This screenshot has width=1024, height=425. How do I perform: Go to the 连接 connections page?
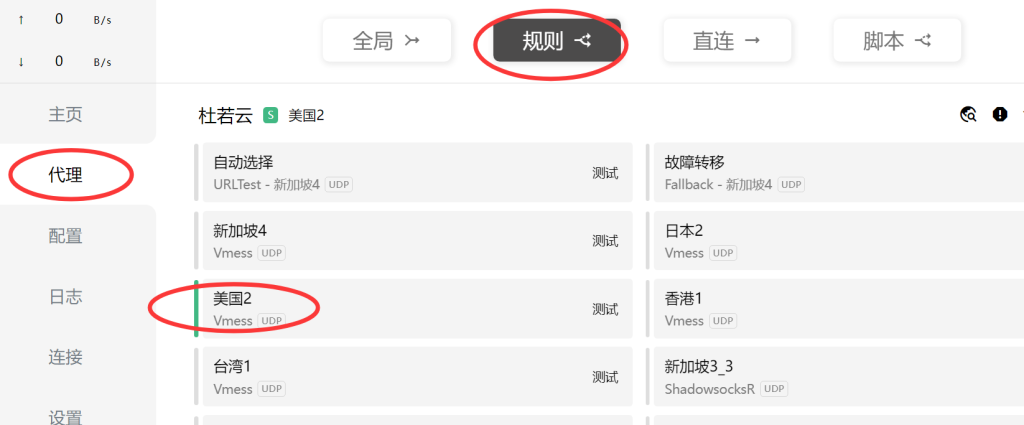[x=65, y=357]
